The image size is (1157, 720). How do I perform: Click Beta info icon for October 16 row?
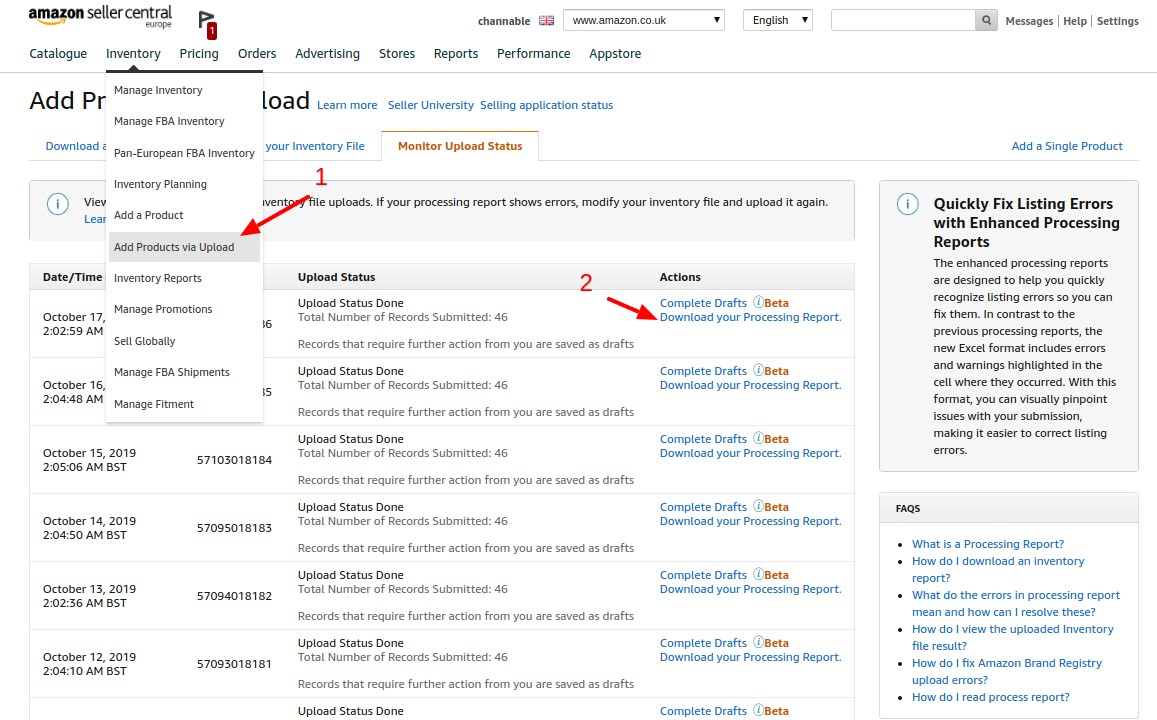758,370
